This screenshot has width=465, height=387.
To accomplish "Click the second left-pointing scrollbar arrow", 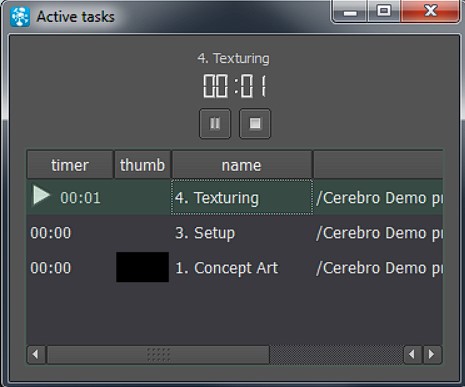I will coord(413,354).
